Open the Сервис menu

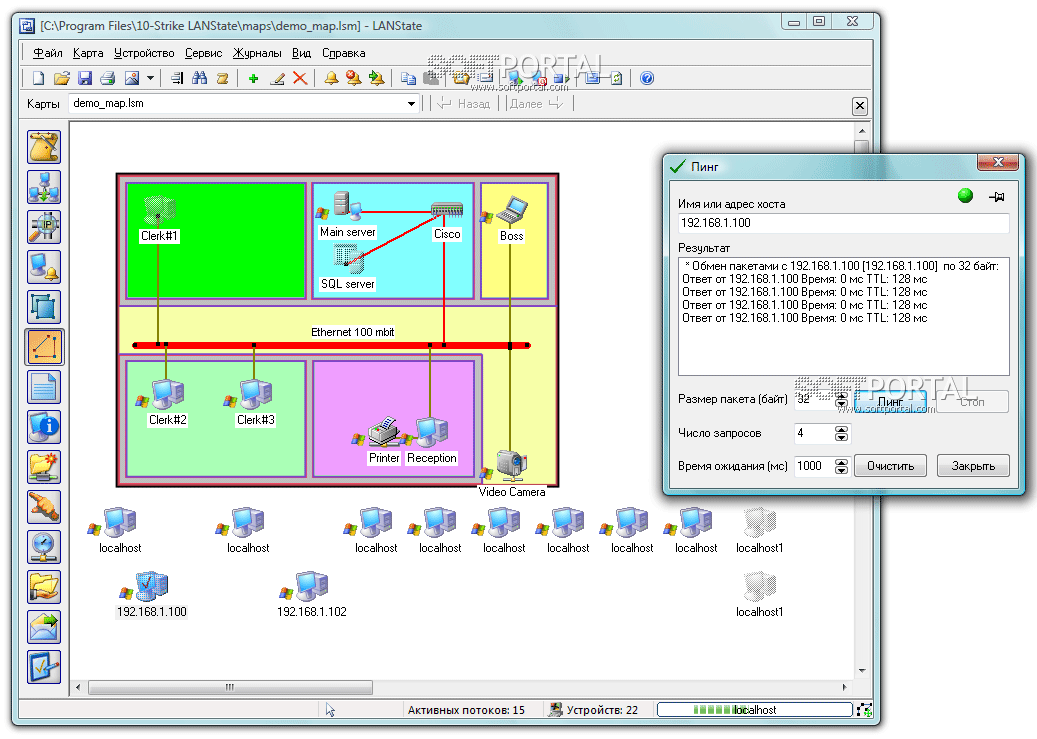tap(203, 53)
